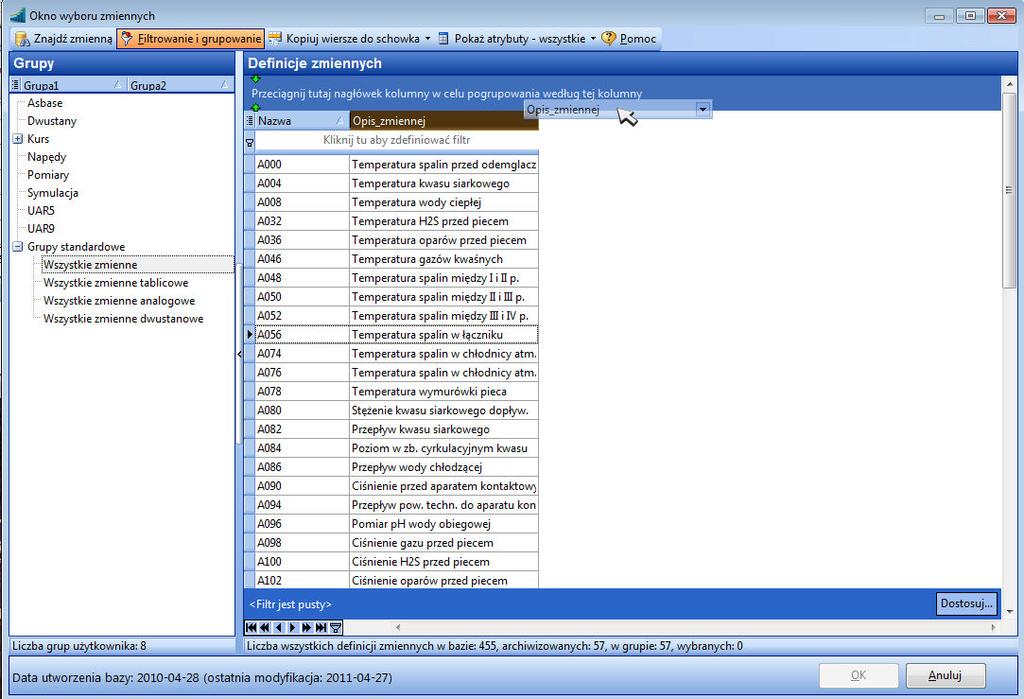The height and width of the screenshot is (699, 1024).
Task: Select the Napędy group
Action: (46, 157)
